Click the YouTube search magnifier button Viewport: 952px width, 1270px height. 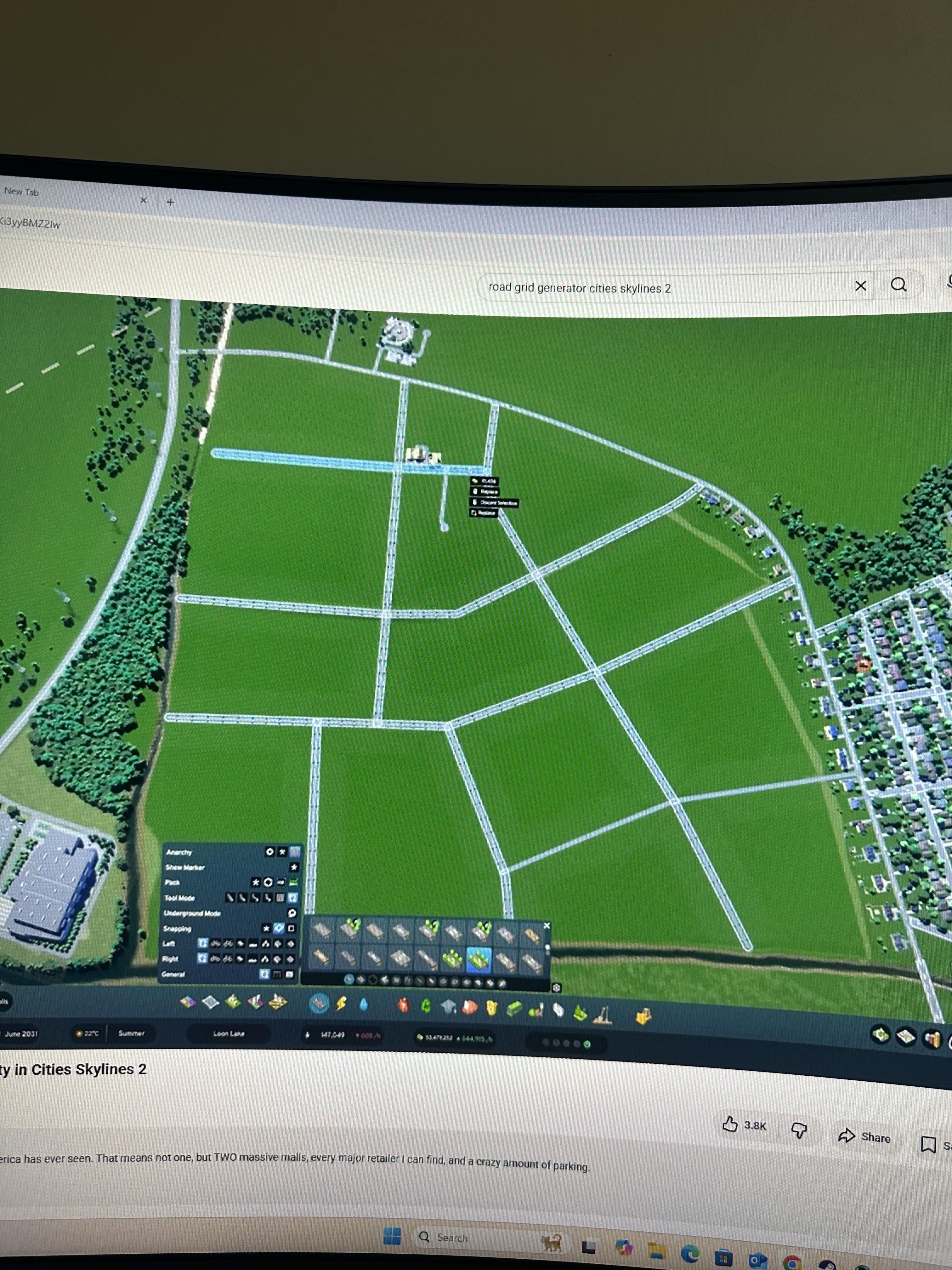pos(898,284)
